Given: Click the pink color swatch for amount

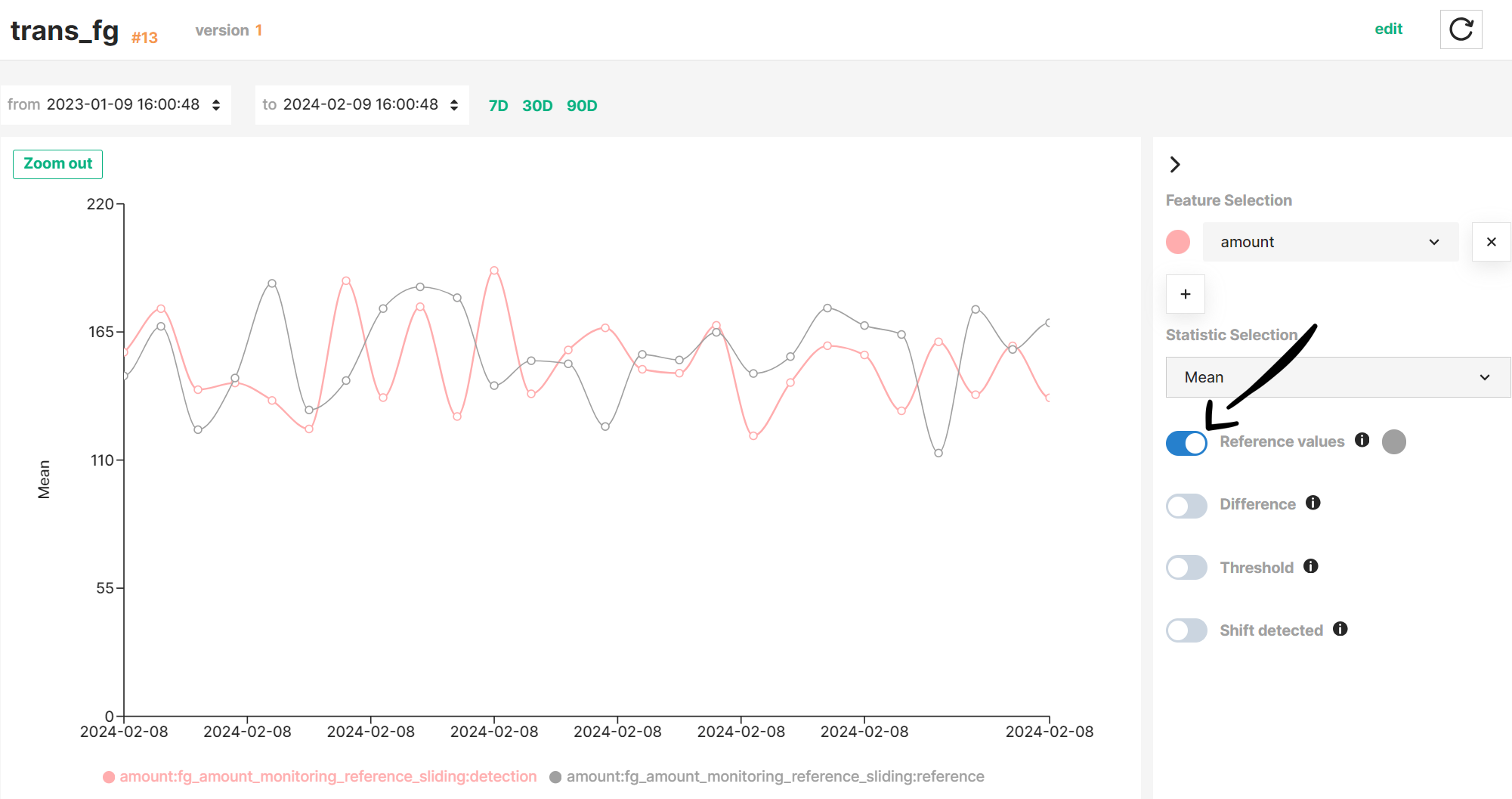Looking at the screenshot, I should [x=1177, y=242].
